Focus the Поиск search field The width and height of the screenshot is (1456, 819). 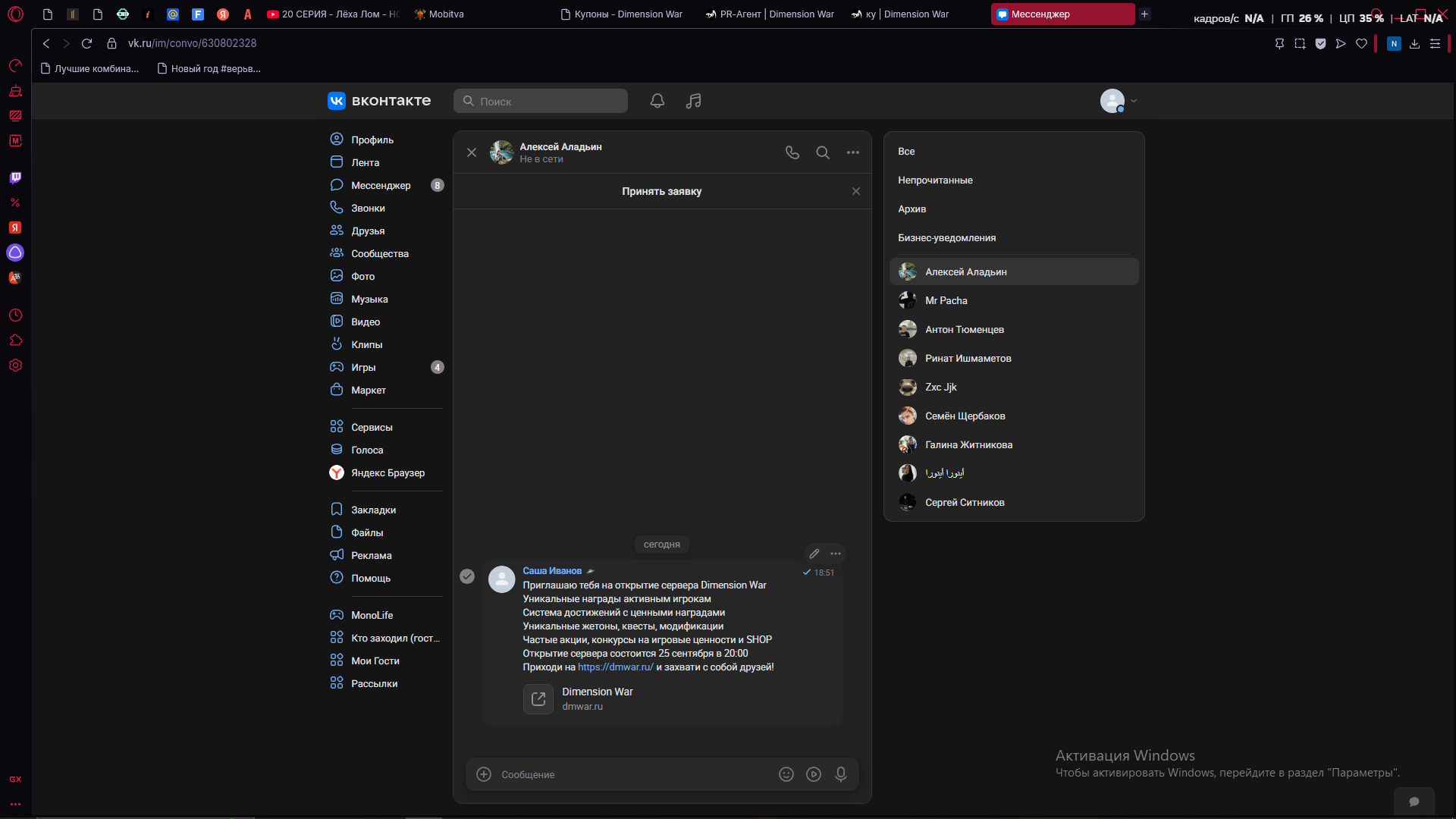(541, 101)
